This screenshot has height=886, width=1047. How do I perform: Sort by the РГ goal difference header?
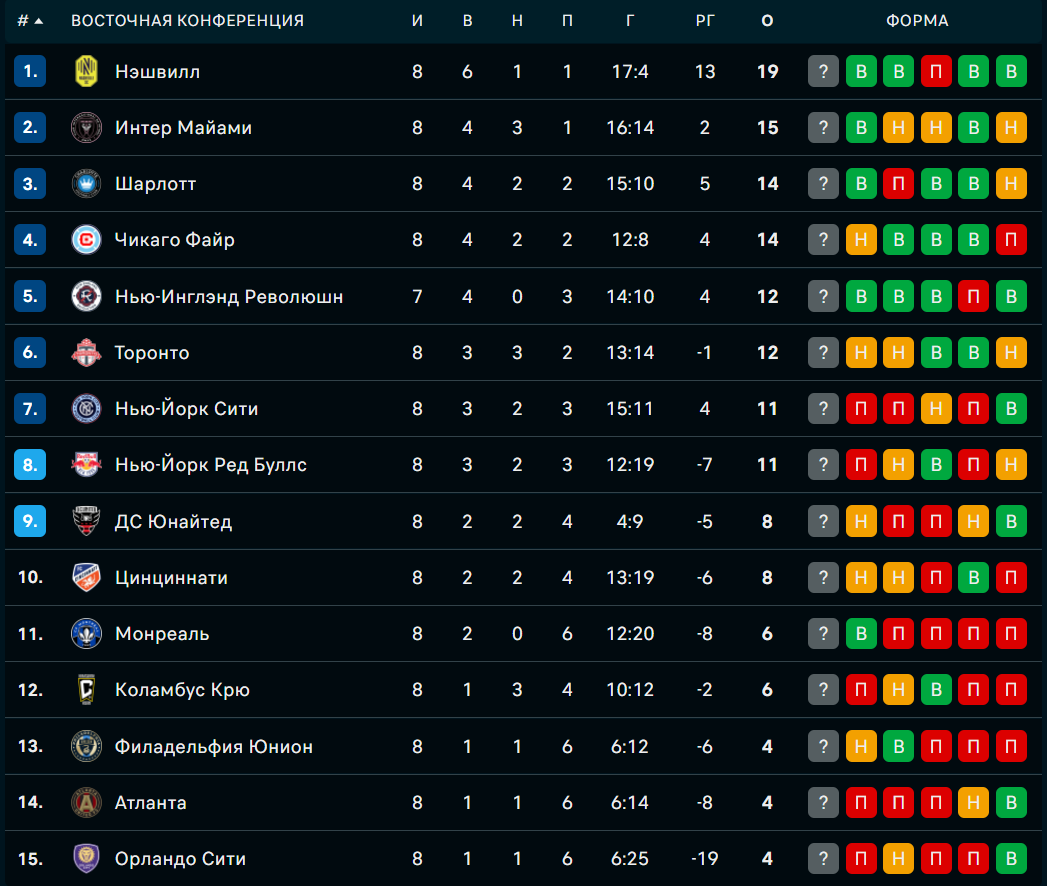[x=705, y=21]
